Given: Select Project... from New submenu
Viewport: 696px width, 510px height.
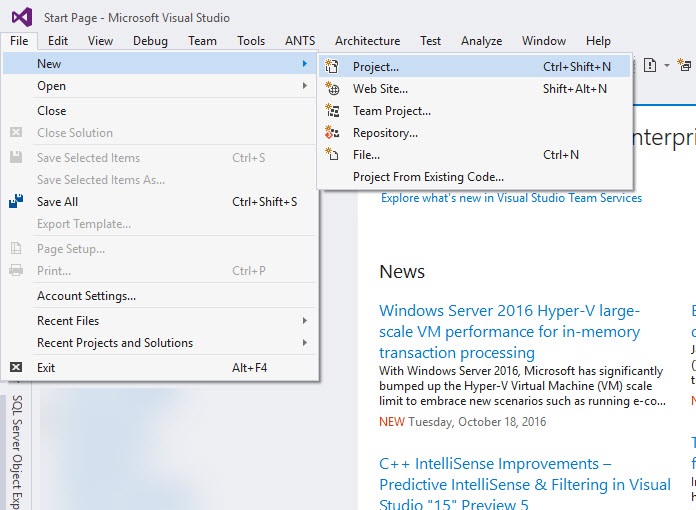Looking at the screenshot, I should [x=474, y=67].
